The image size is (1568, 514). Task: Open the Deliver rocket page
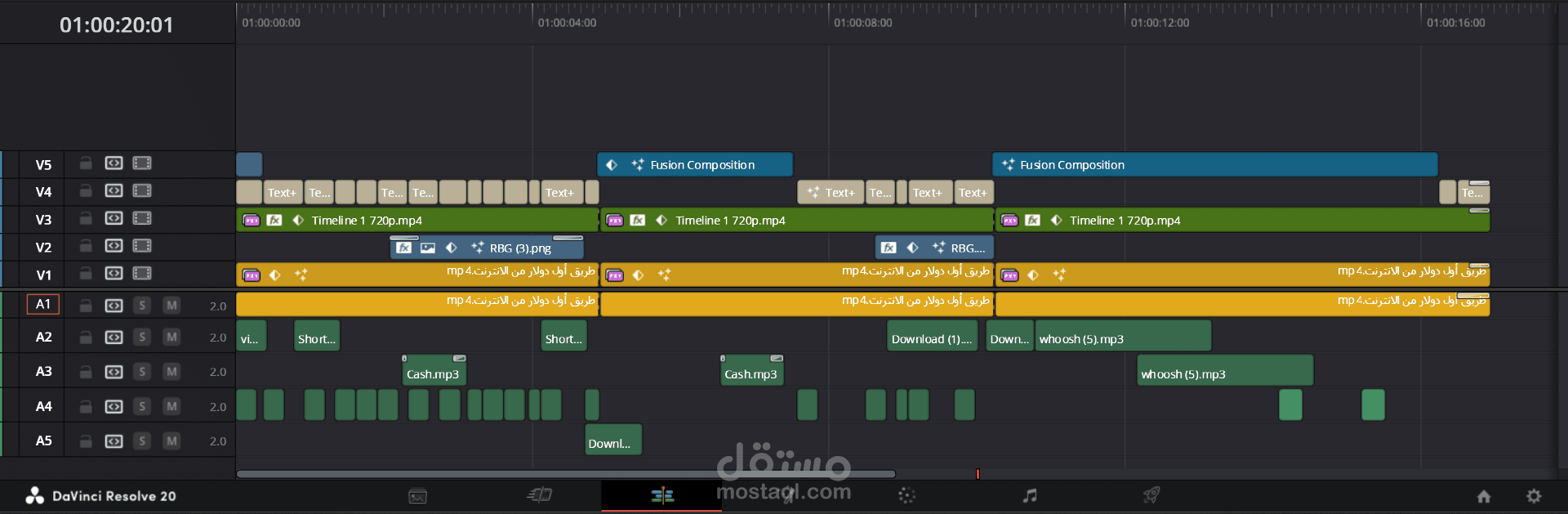click(x=1151, y=495)
